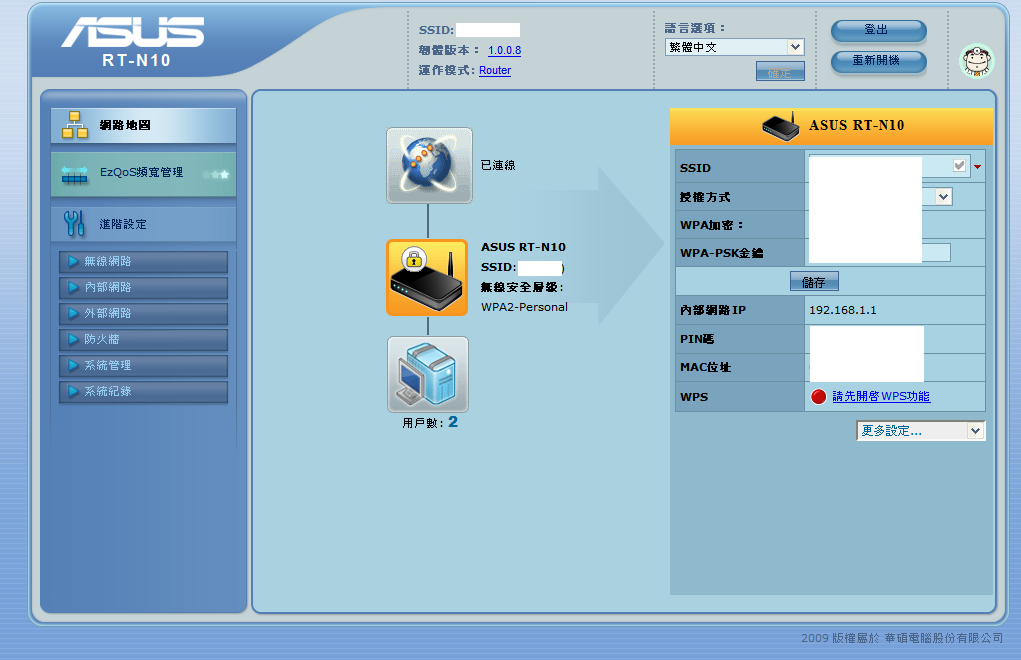The height and width of the screenshot is (660, 1021).
Task: Open the Router operation mode link
Action: point(495,70)
